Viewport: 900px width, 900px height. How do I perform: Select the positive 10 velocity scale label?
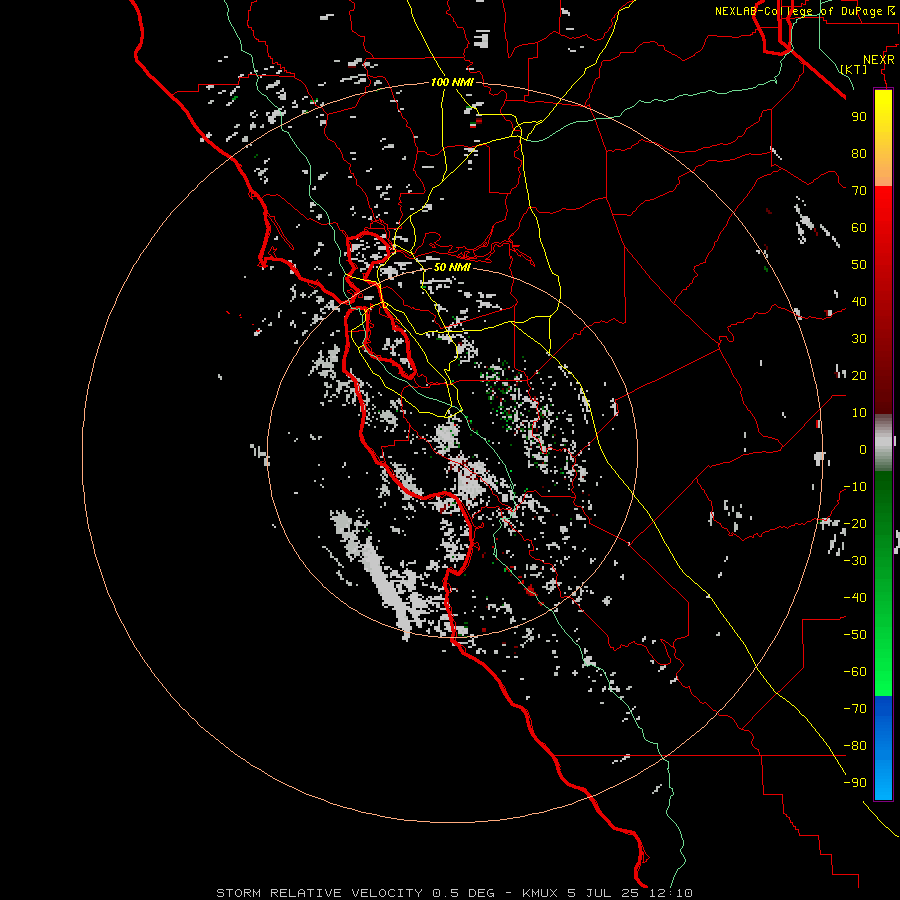pos(859,413)
